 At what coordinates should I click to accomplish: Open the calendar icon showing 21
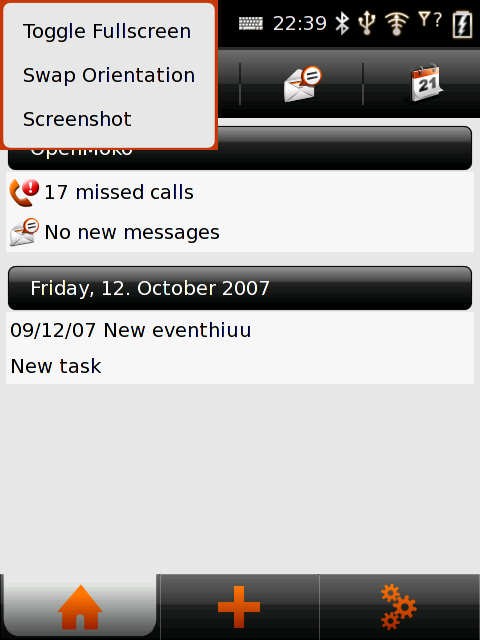(426, 83)
